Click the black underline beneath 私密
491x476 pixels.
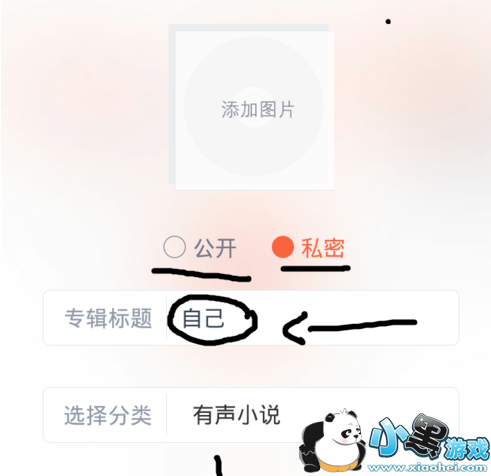pyautogui.click(x=316, y=268)
